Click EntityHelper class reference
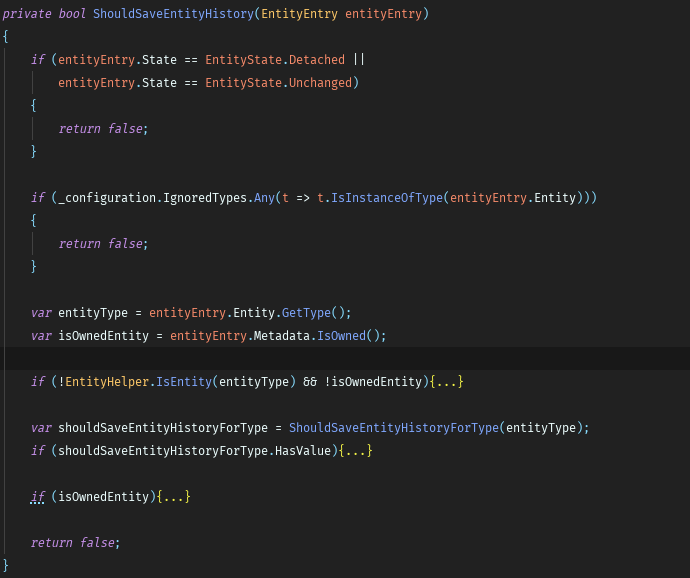This screenshot has height=578, width=690. (107, 382)
